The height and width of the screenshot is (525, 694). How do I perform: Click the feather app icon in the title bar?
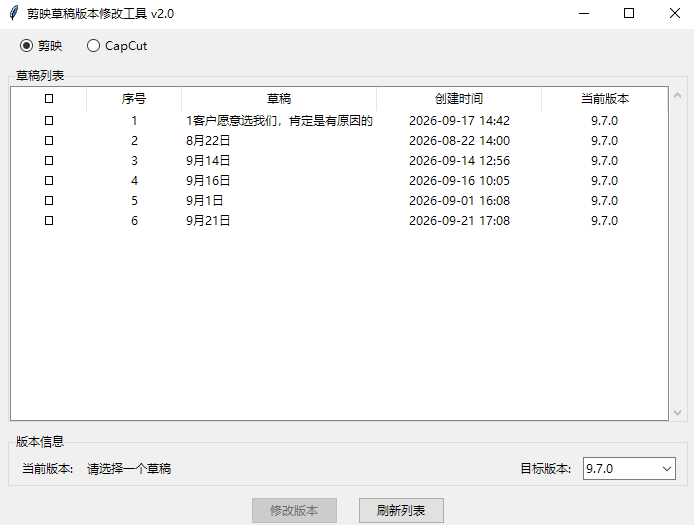coord(14,13)
